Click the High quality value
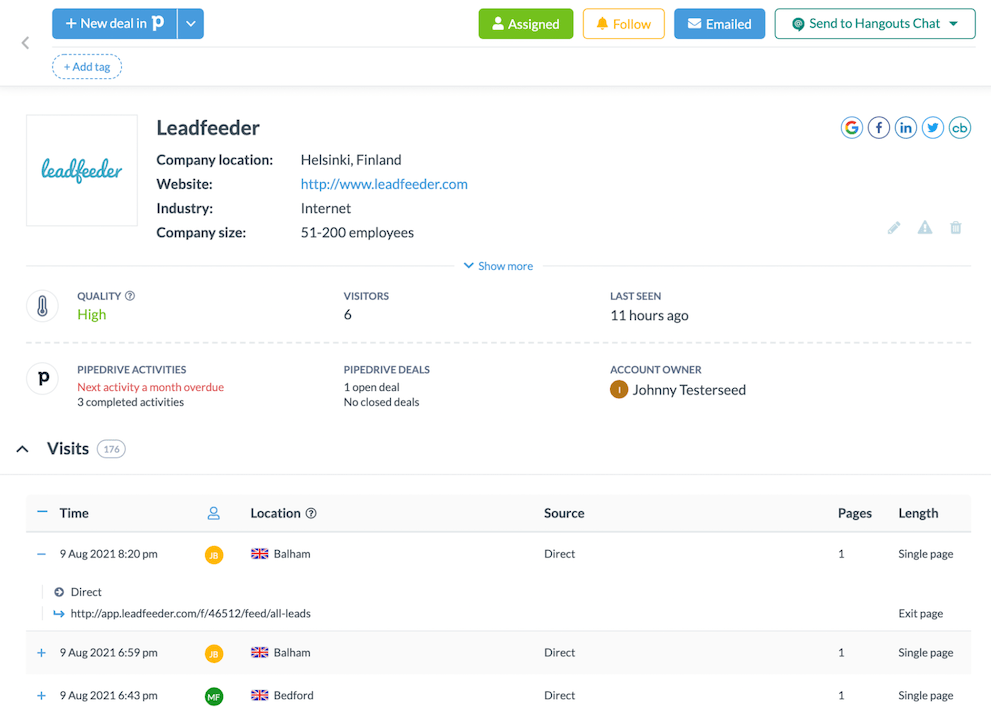Screen dimensions: 991x714 click(x=92, y=315)
